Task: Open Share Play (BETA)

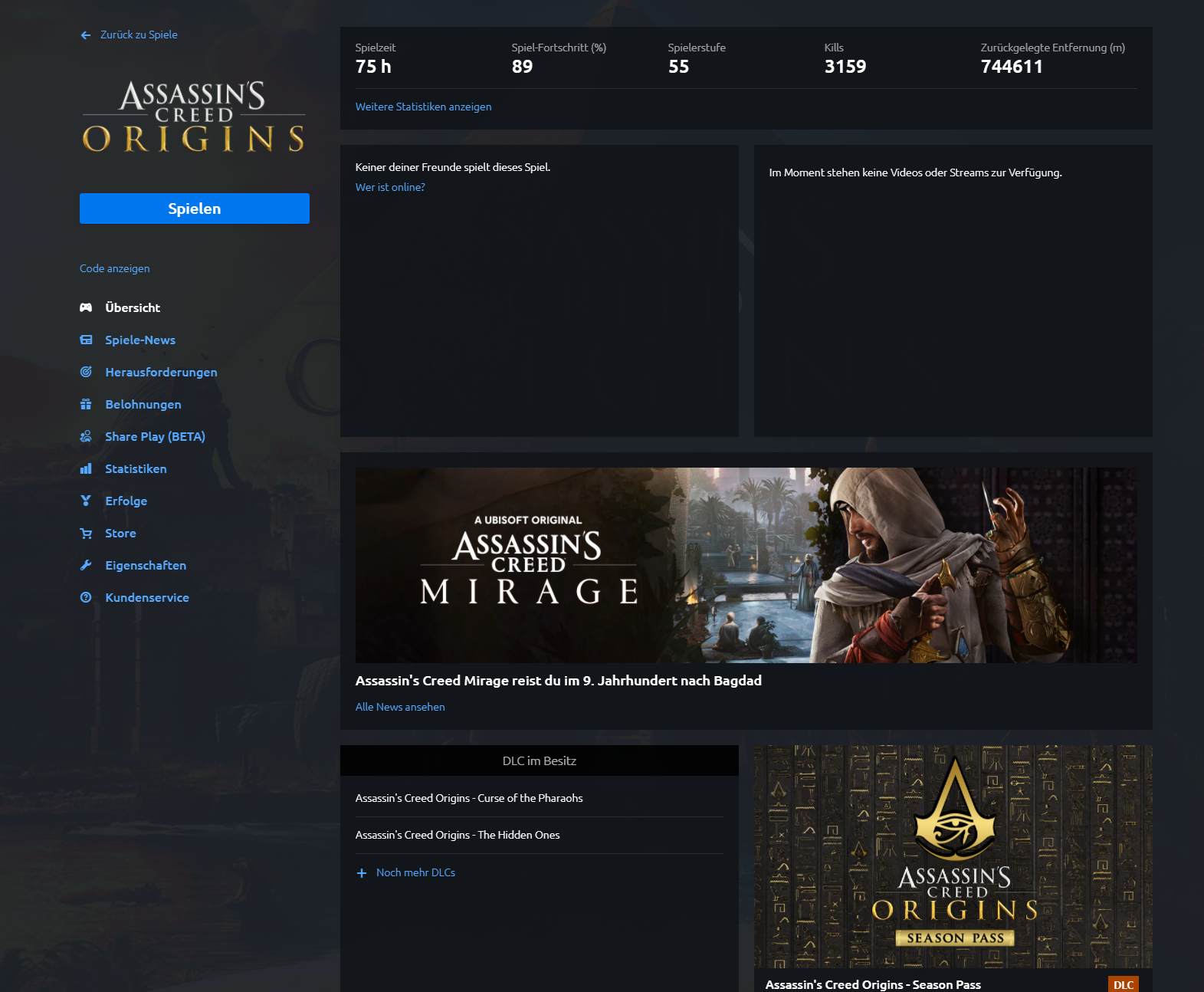Action: (x=155, y=436)
